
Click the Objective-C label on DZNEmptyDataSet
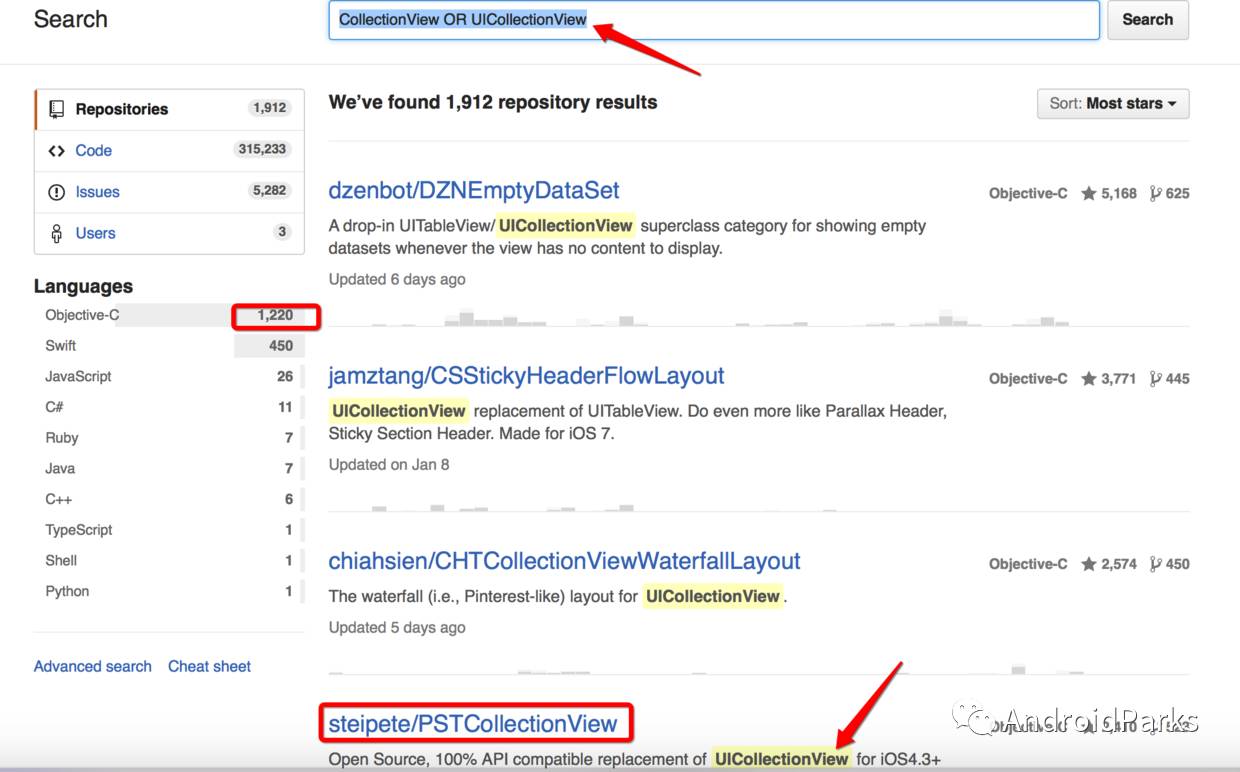pos(1028,193)
